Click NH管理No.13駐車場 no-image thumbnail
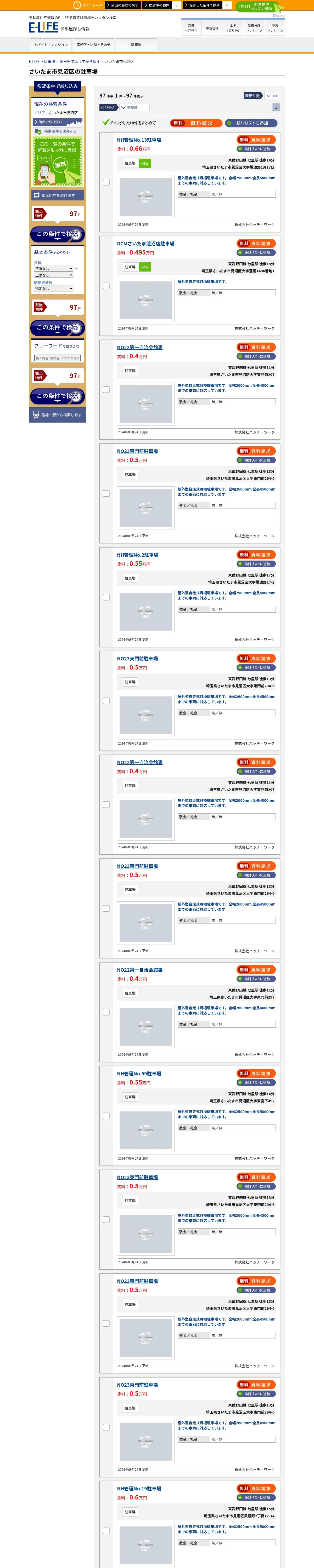 [x=146, y=196]
